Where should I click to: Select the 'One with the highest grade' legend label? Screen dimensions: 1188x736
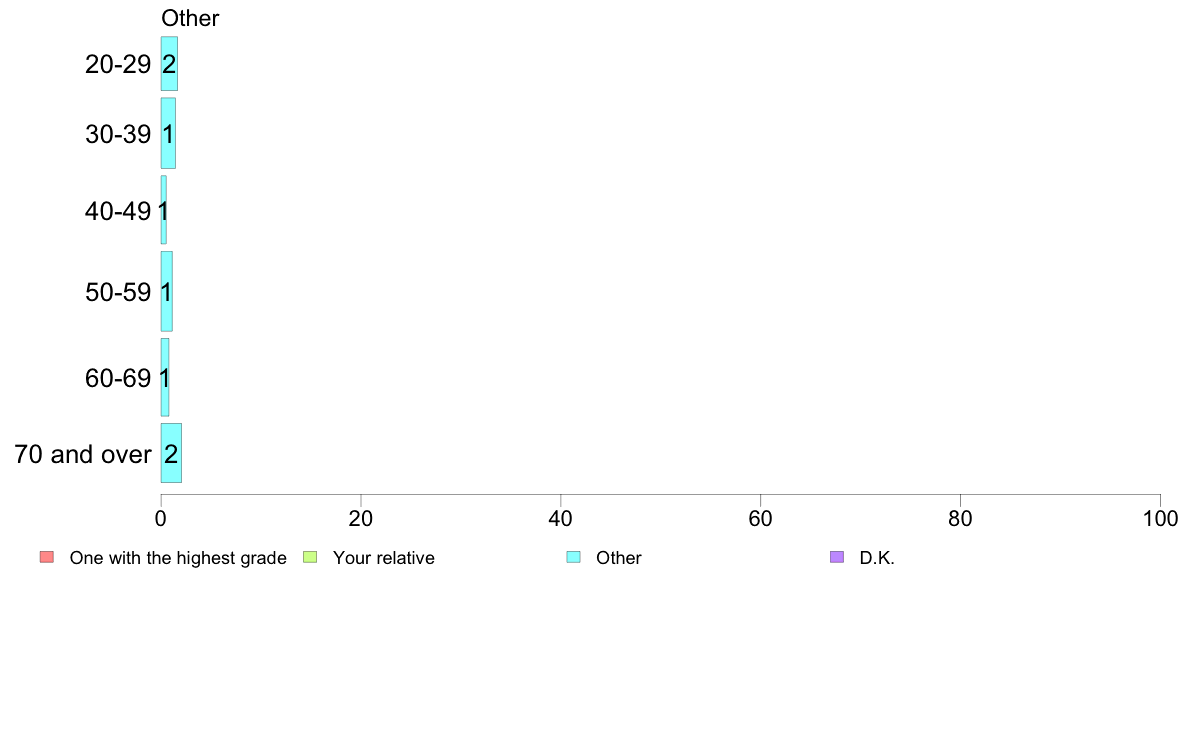click(178, 558)
